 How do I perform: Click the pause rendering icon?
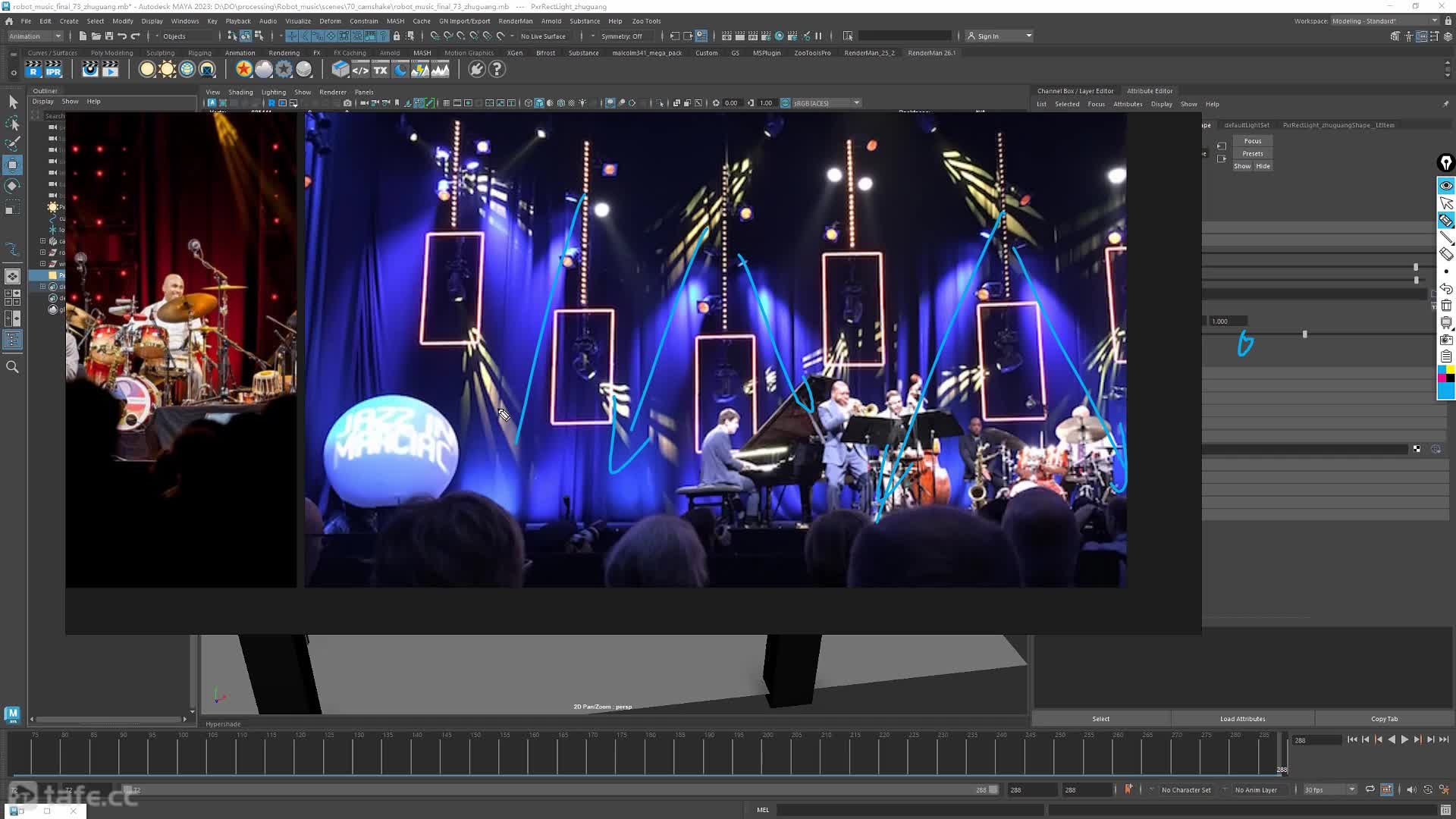click(x=818, y=36)
